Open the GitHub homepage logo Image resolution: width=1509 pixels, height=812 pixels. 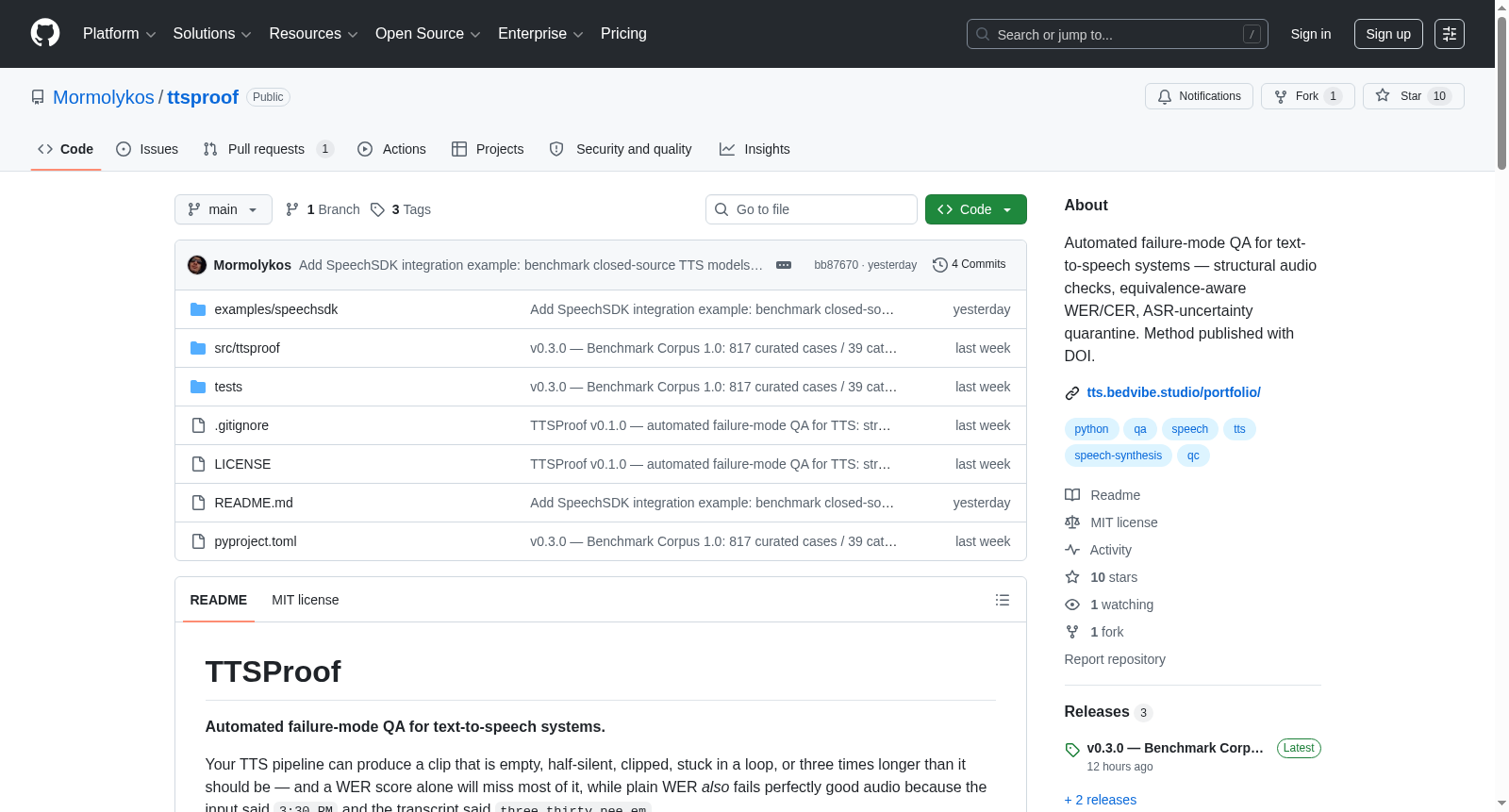point(45,34)
